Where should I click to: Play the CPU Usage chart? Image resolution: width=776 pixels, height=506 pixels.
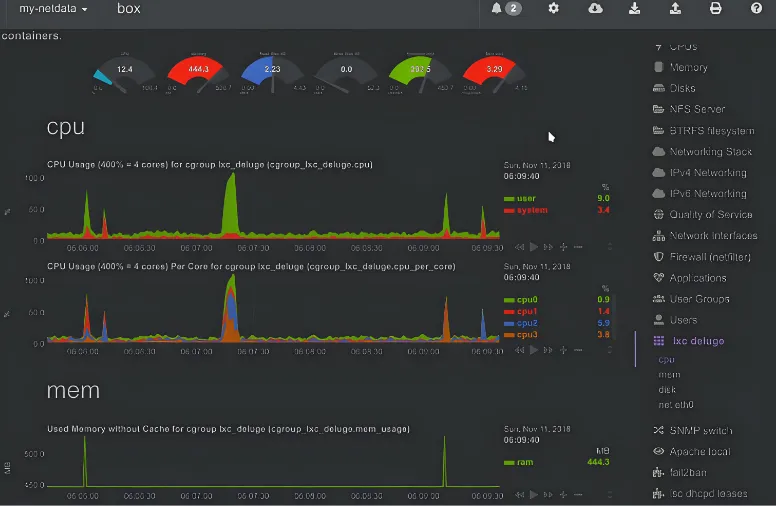coord(534,247)
